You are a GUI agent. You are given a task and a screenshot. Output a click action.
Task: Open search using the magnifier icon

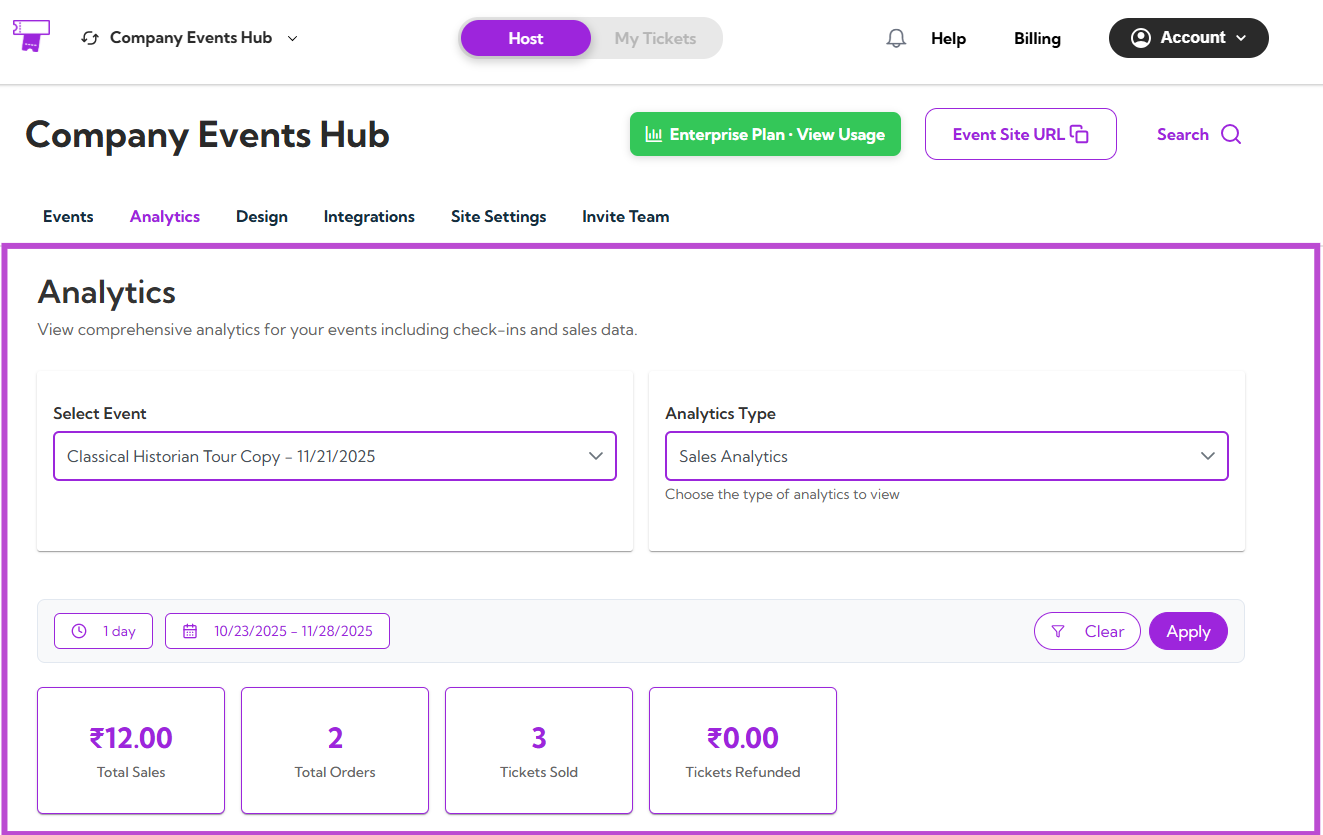1232,134
